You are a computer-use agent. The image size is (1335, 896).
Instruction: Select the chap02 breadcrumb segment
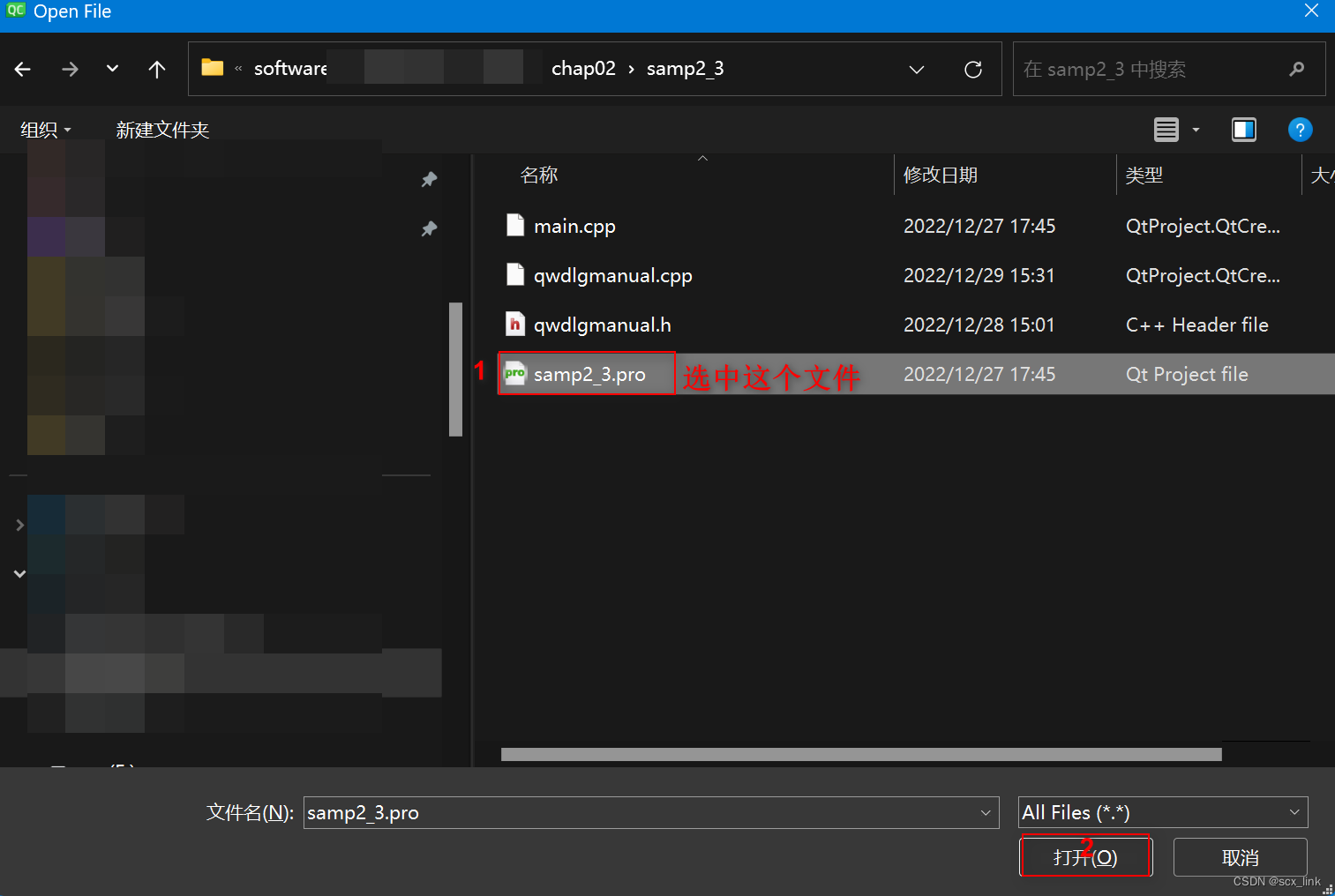(583, 69)
